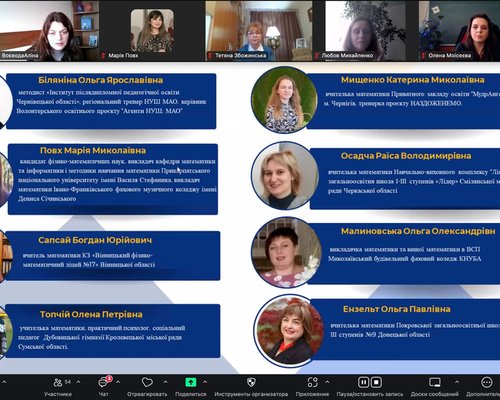500x400 pixels.
Task: Open the Дополнительно more options icon
Action: (x=487, y=382)
